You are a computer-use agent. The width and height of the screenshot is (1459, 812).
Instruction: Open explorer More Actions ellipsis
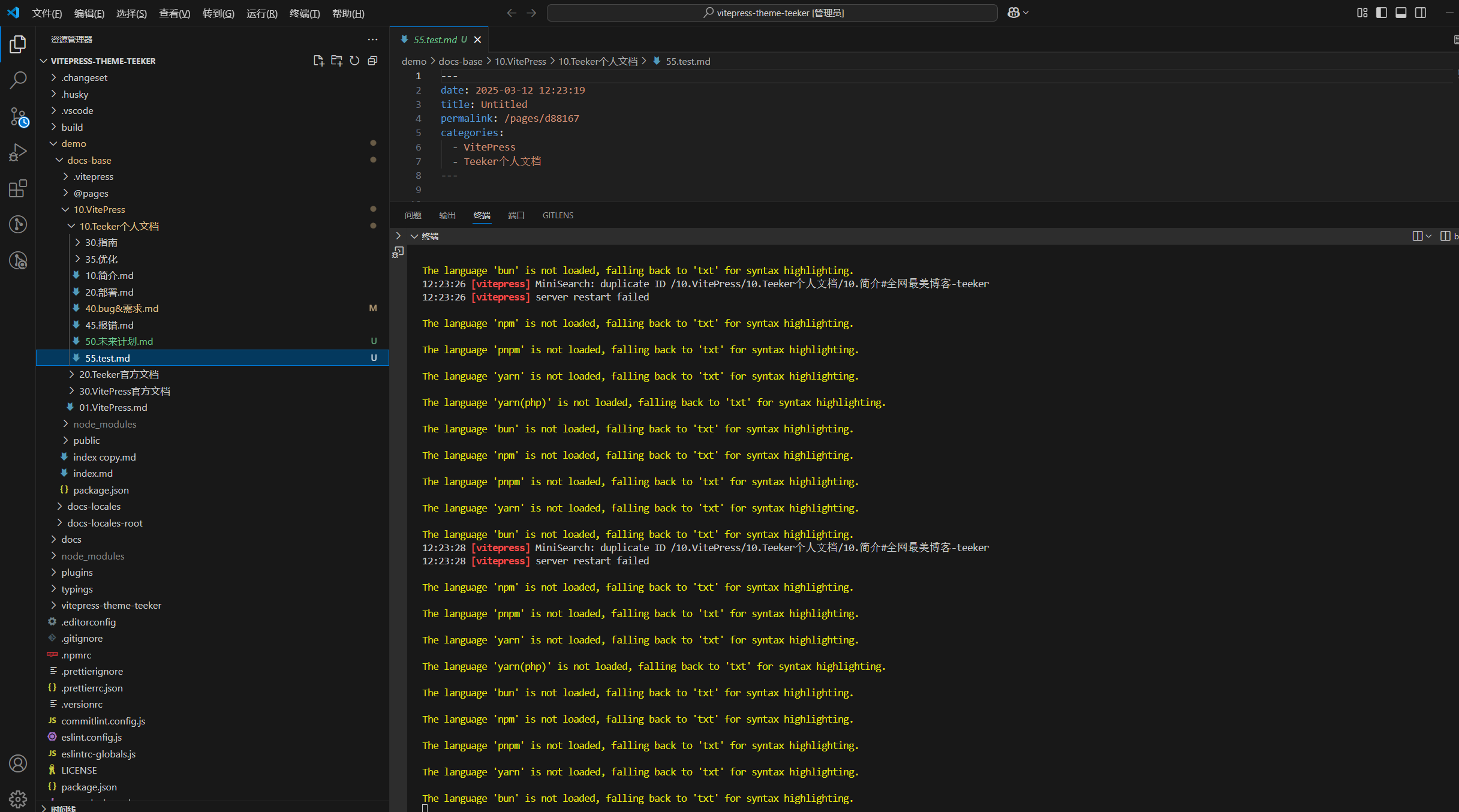[372, 40]
